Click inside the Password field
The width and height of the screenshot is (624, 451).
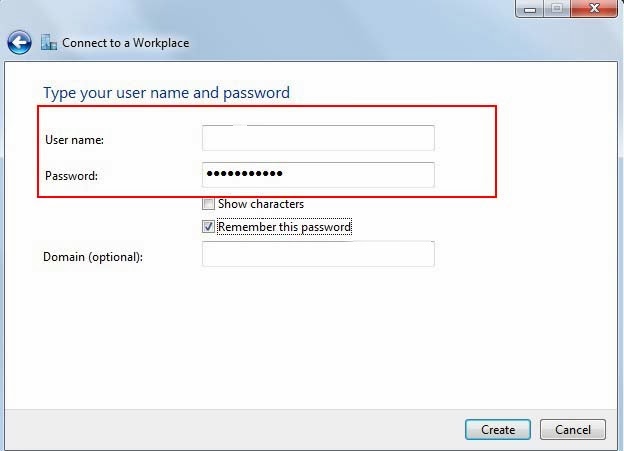[318, 174]
